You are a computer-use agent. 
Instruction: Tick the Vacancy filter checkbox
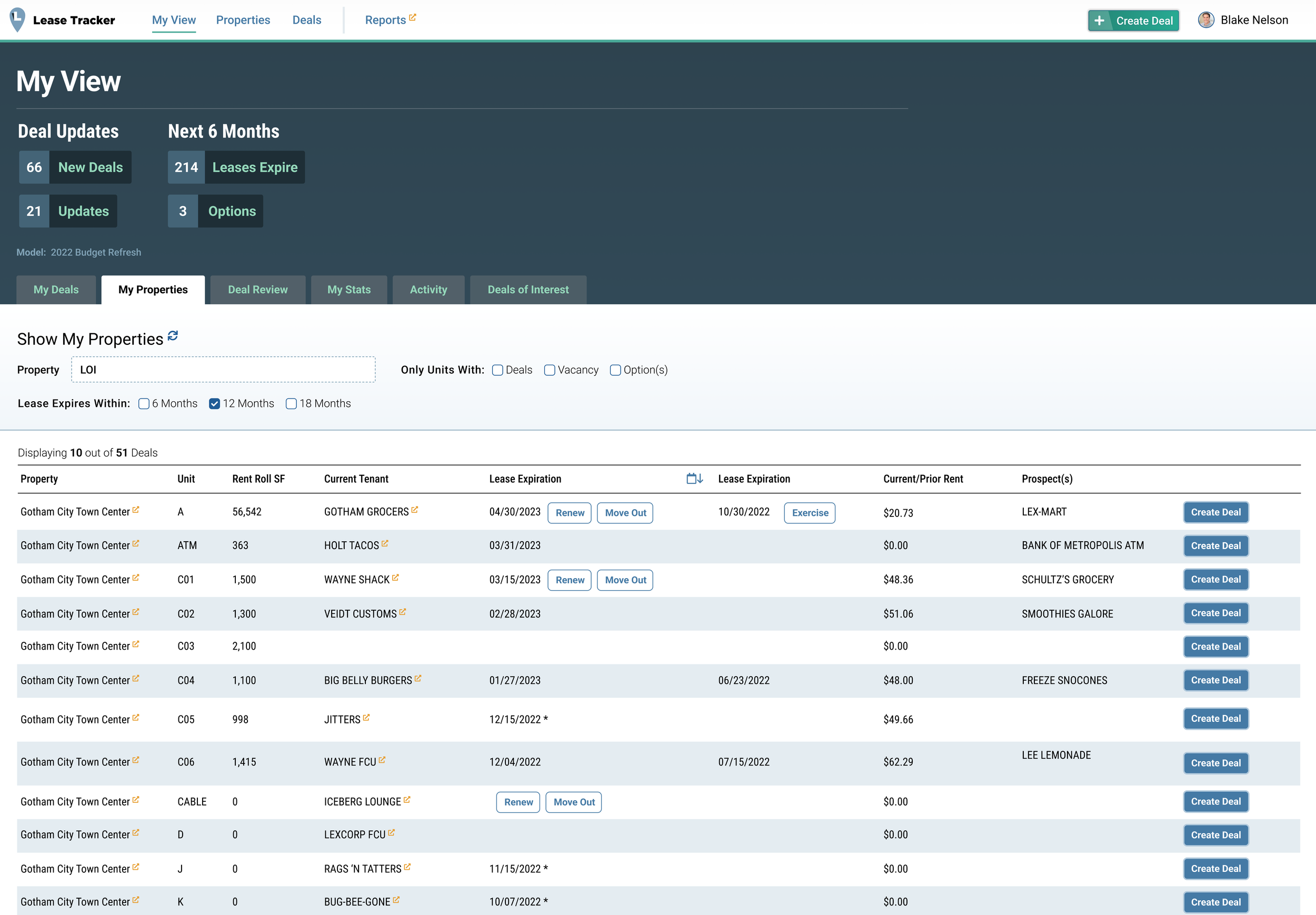pos(549,370)
